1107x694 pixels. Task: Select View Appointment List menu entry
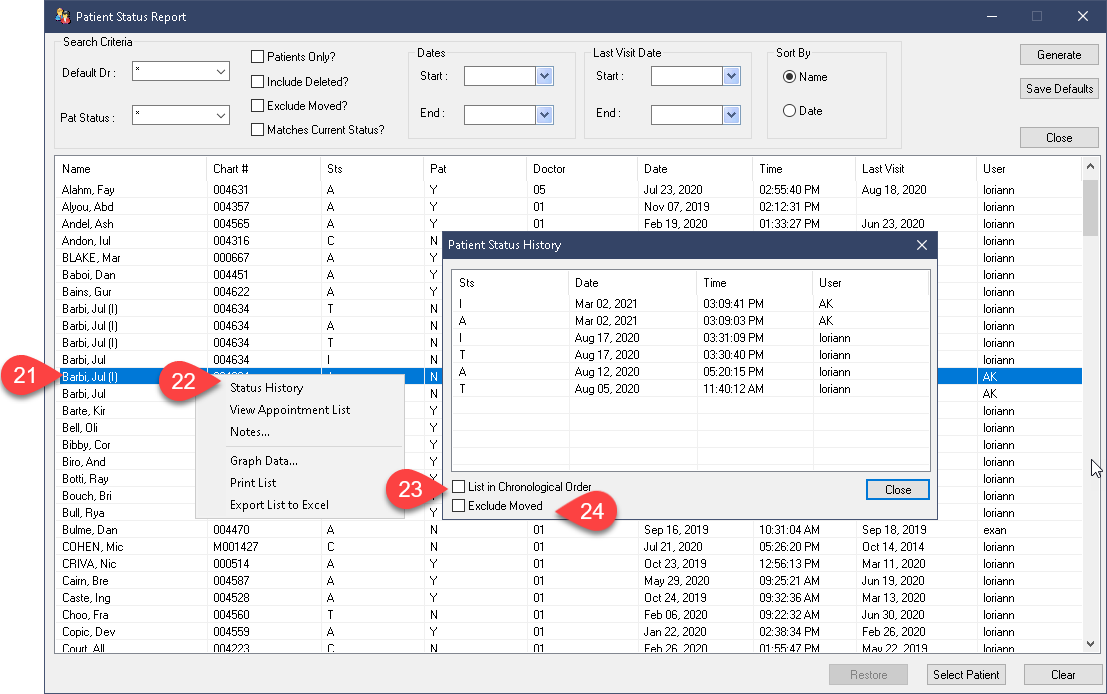(289, 409)
